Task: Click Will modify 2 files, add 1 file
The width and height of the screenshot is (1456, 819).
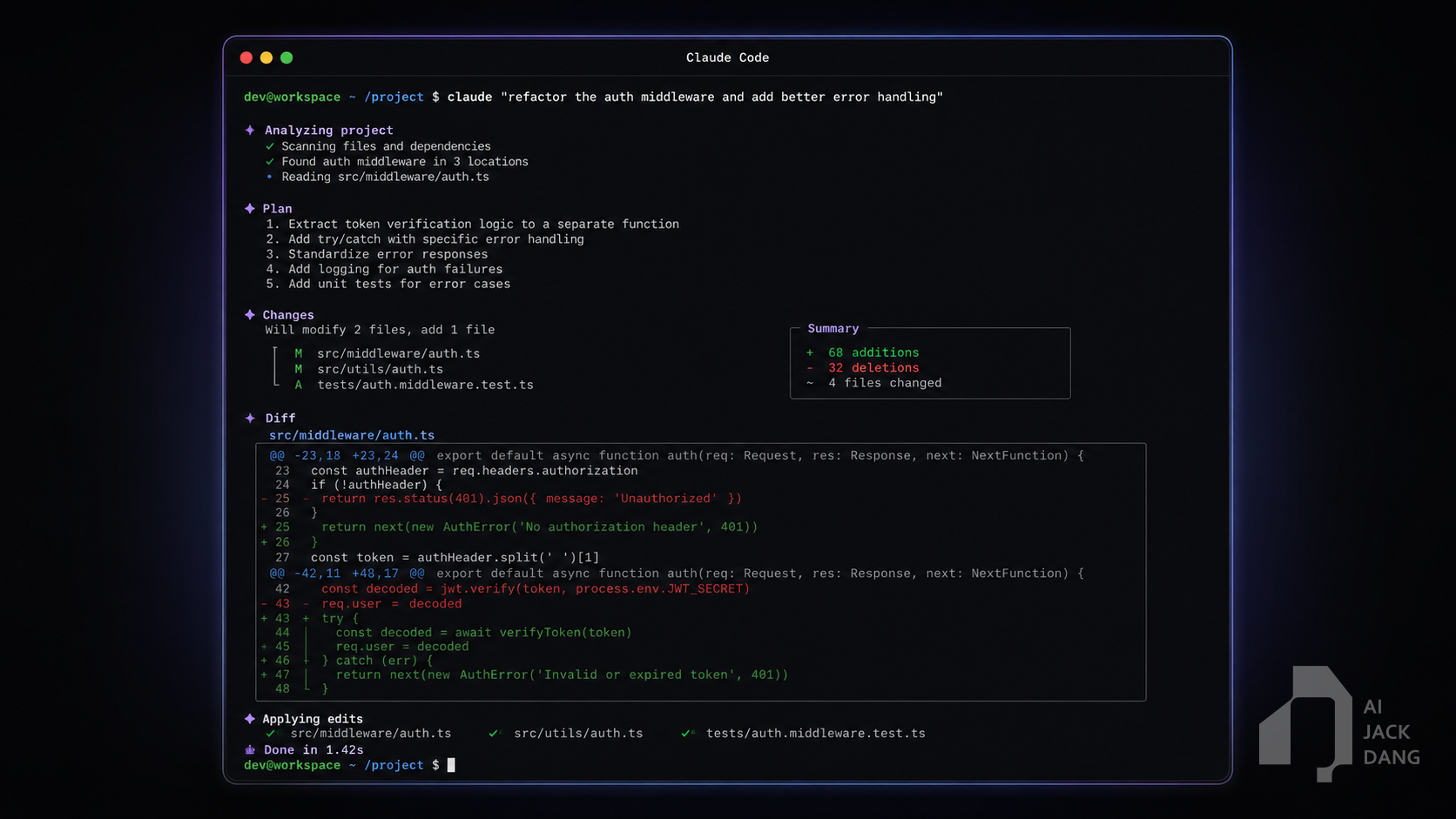Action: [x=380, y=330]
